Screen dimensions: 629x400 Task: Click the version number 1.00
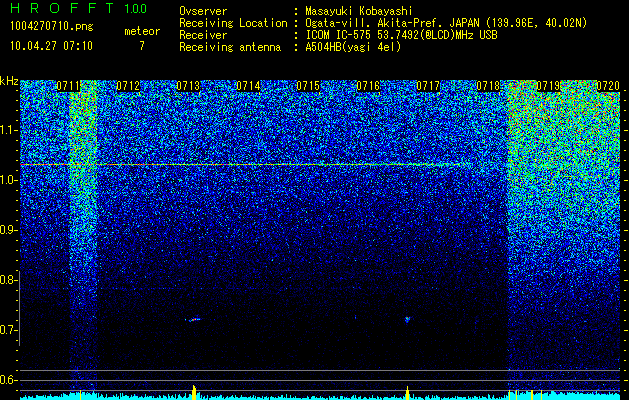point(135,8)
